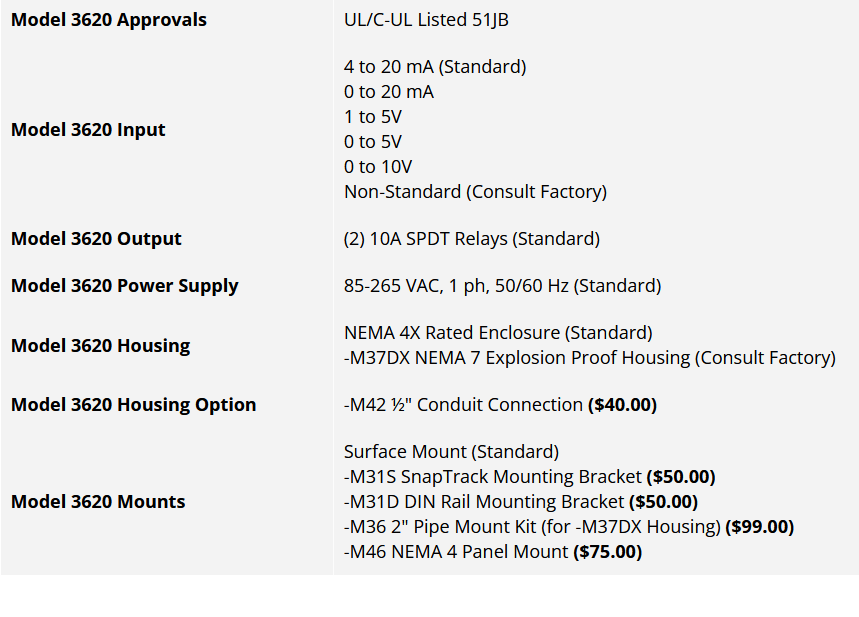Click the Model 3620 Input label
Screen dimensions: 859x617
[x=88, y=130]
